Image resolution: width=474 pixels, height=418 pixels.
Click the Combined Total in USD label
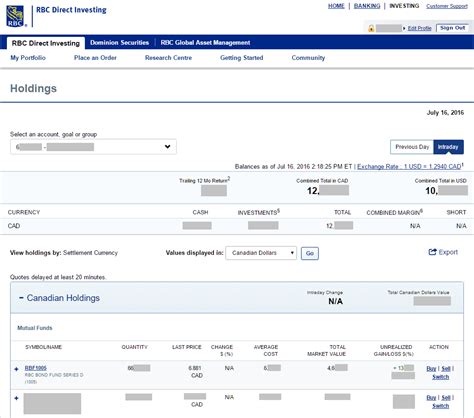click(440, 181)
